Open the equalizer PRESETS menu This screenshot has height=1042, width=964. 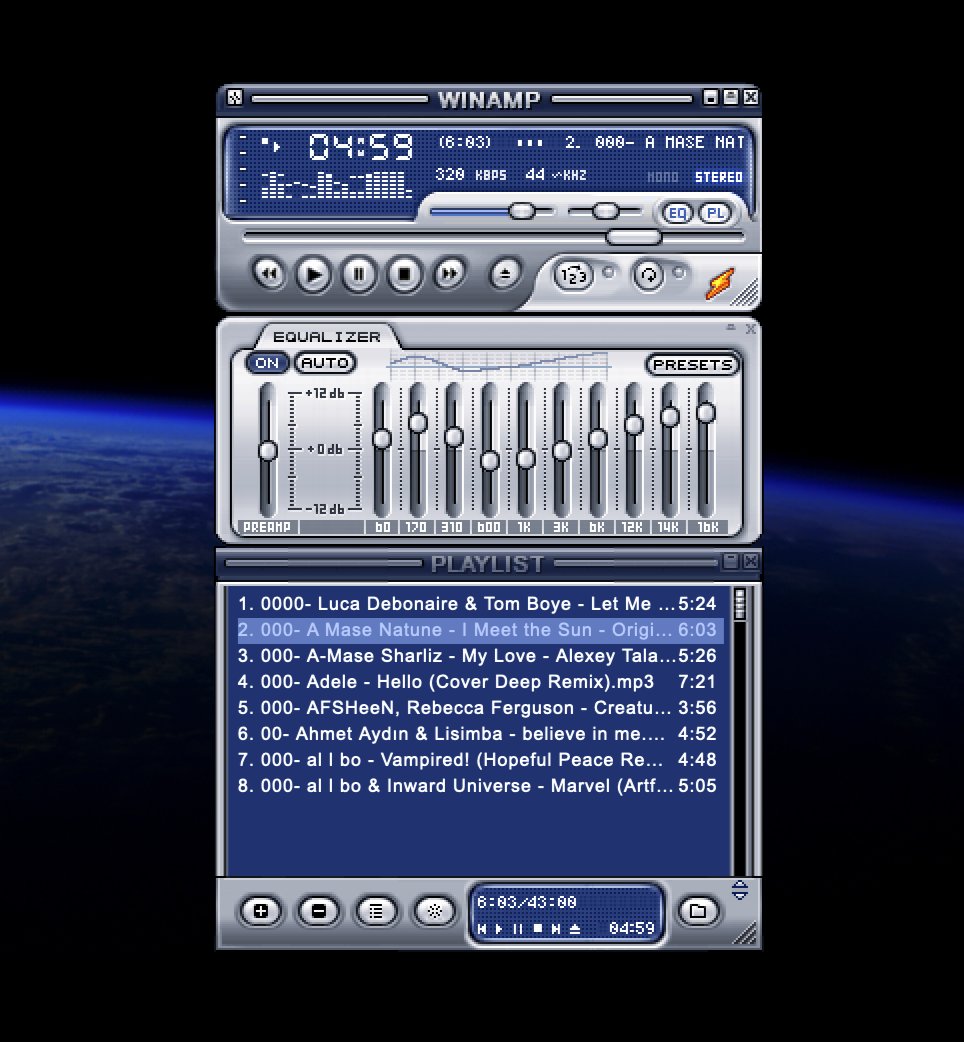pos(692,364)
